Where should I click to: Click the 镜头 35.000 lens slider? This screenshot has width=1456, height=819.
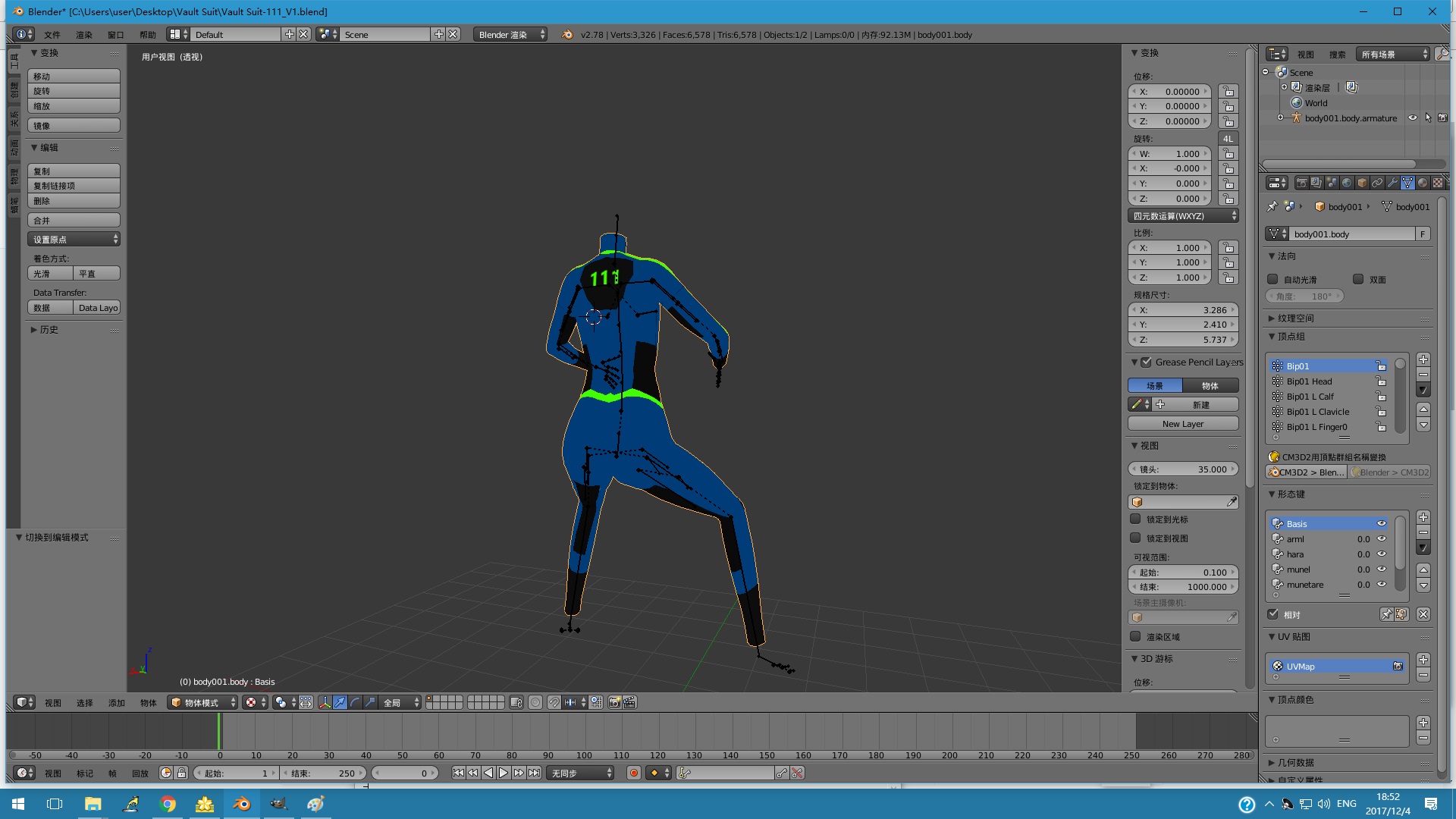tap(1182, 469)
